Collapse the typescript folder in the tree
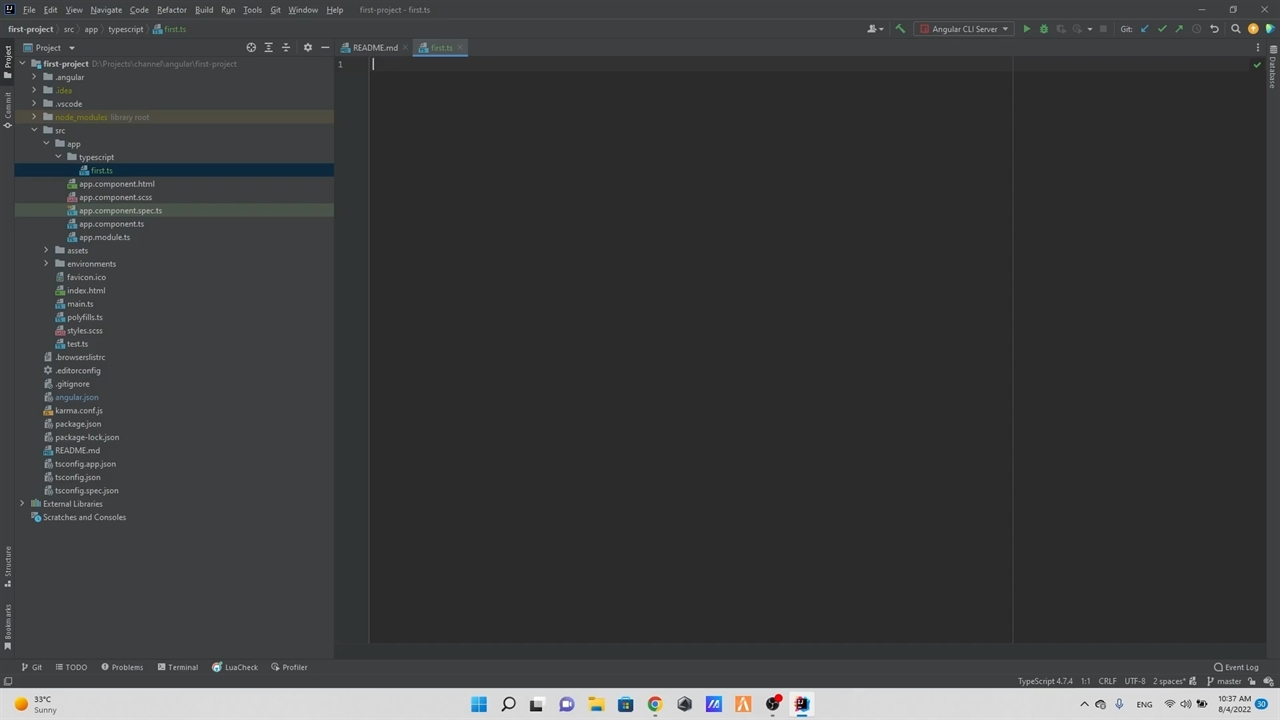1280x720 pixels. [x=58, y=157]
